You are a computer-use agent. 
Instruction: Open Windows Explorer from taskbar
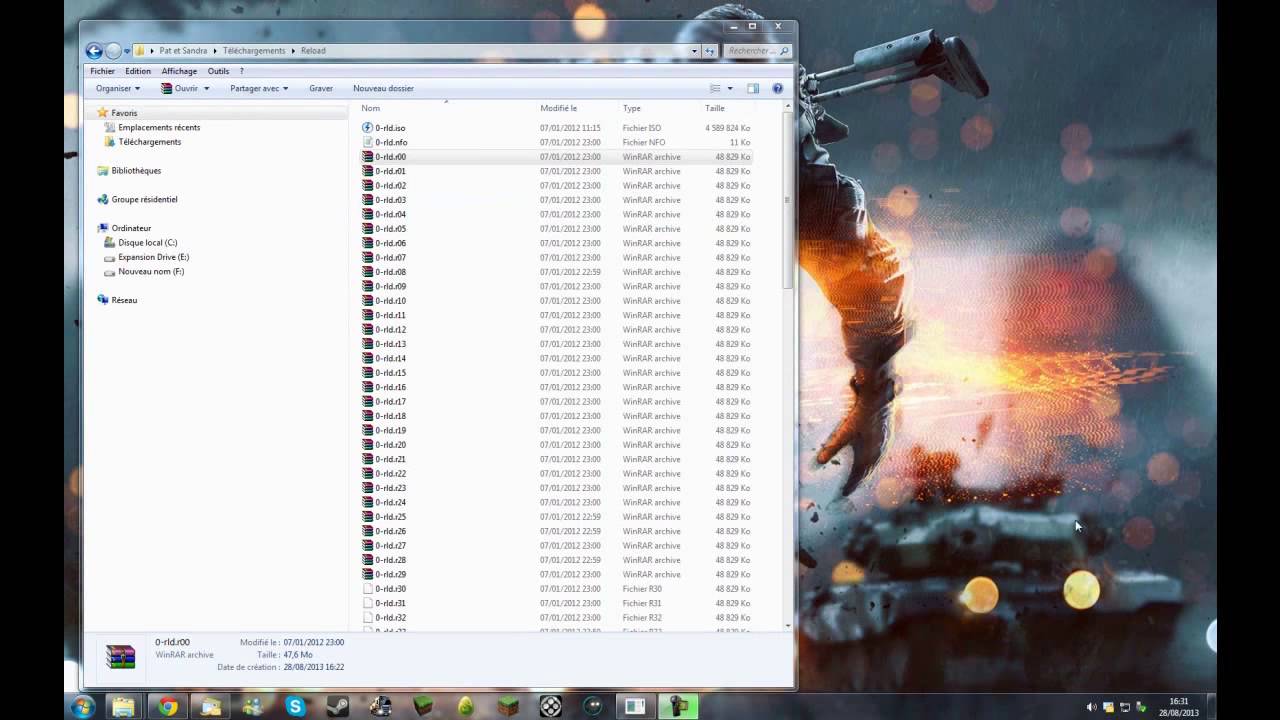click(123, 706)
